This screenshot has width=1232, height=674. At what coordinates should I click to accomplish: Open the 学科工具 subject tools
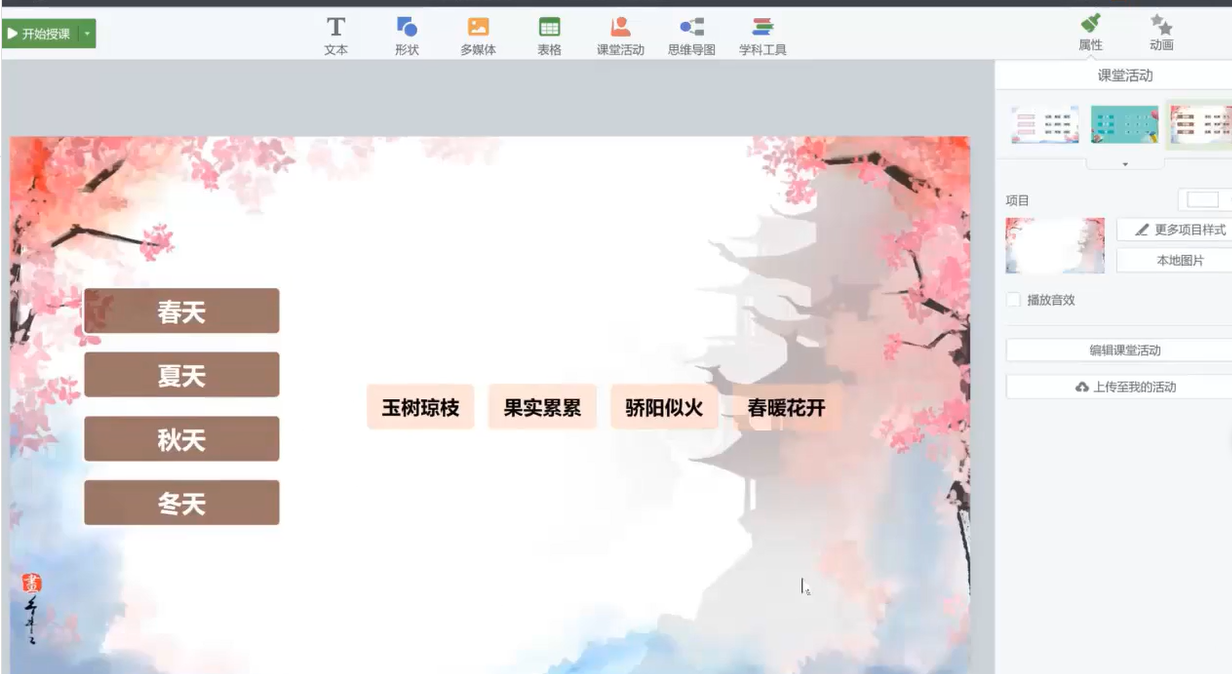click(762, 35)
